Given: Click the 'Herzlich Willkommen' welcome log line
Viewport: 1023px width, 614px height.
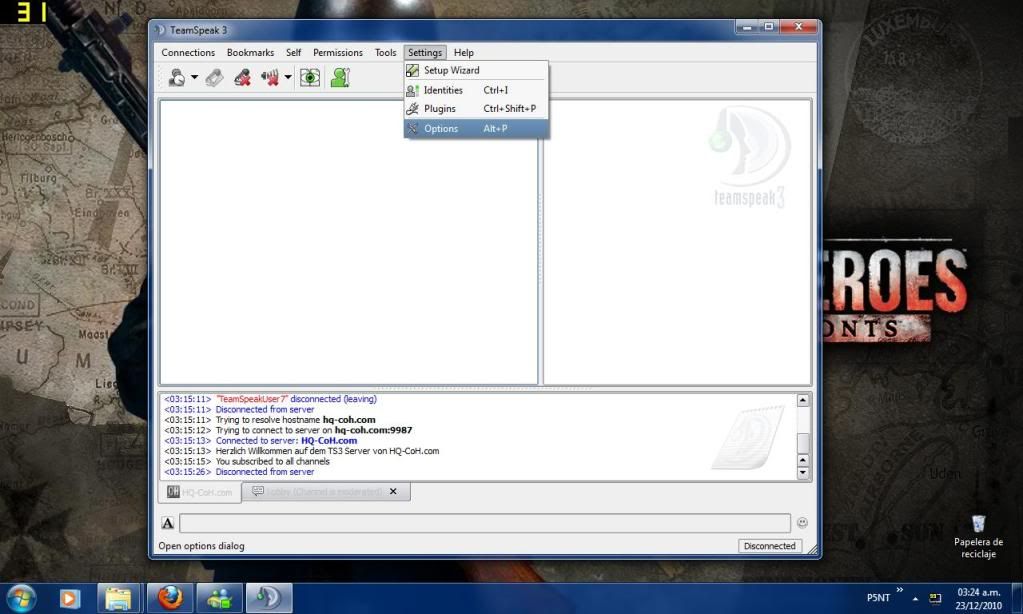Looking at the screenshot, I should 301,451.
